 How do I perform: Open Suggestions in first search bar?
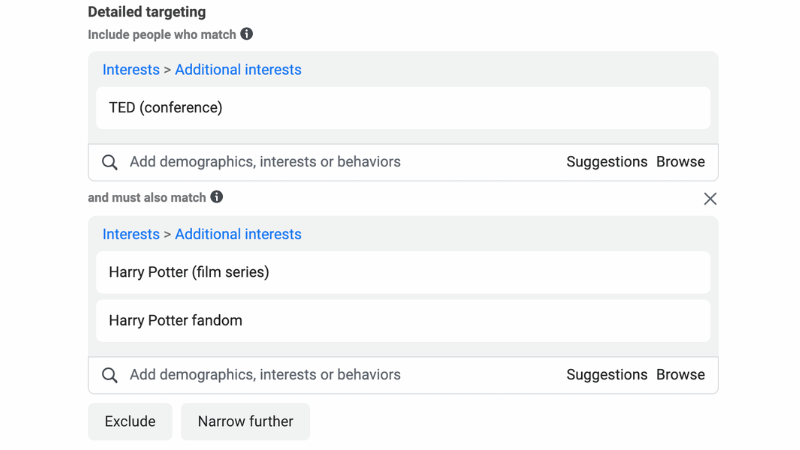click(607, 162)
